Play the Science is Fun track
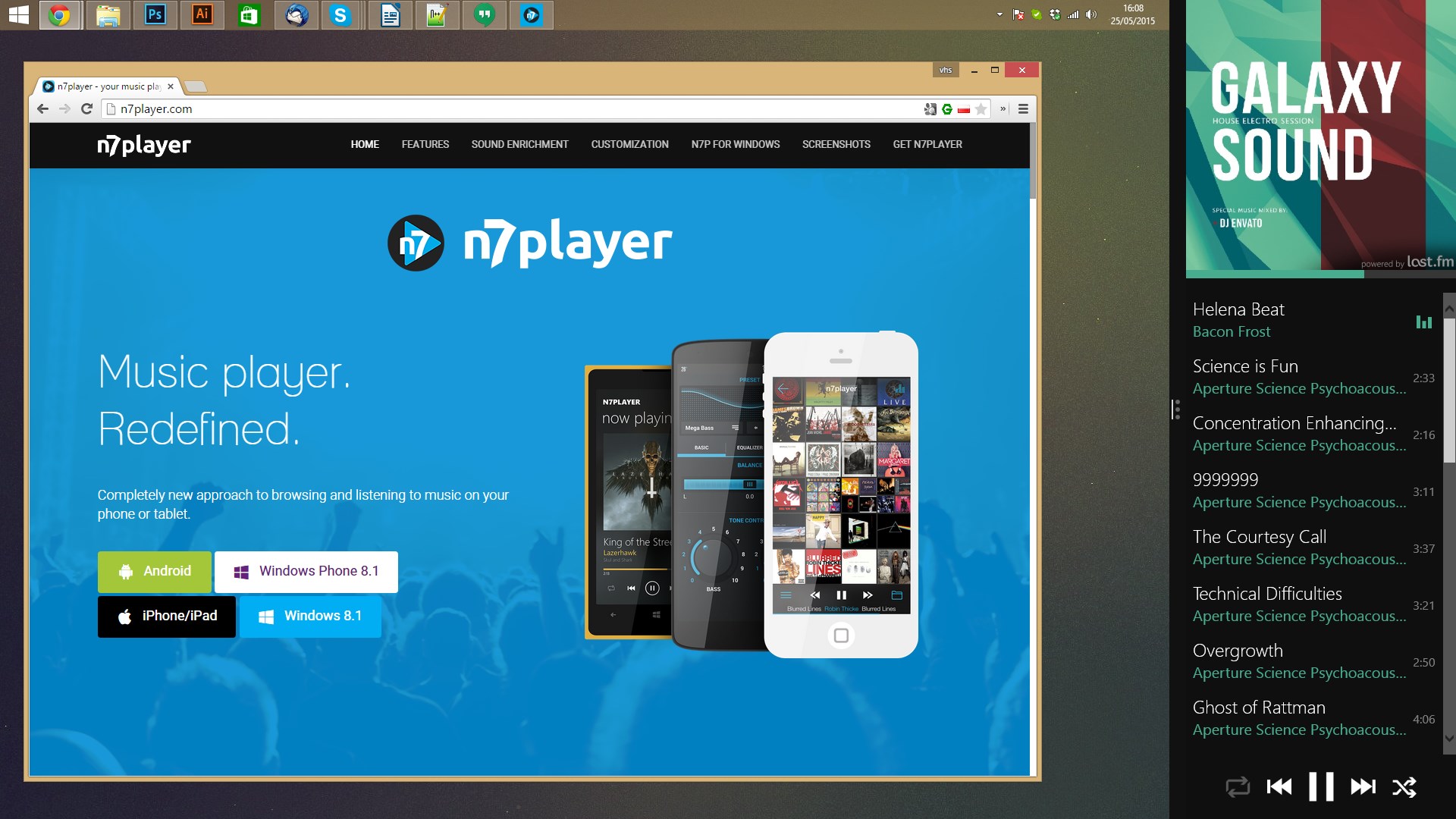1456x819 pixels. (x=1313, y=378)
